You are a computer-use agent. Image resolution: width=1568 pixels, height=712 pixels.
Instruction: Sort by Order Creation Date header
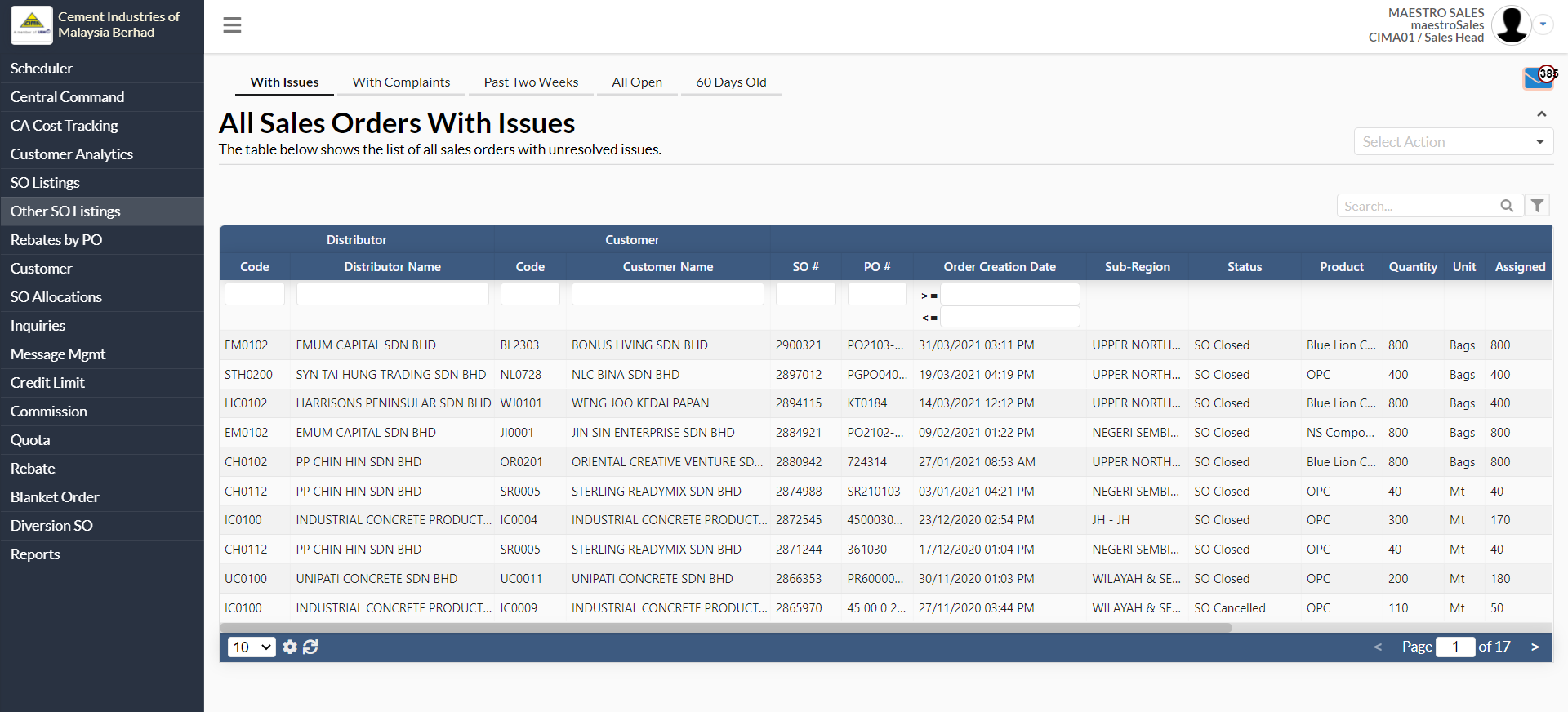(x=1000, y=267)
